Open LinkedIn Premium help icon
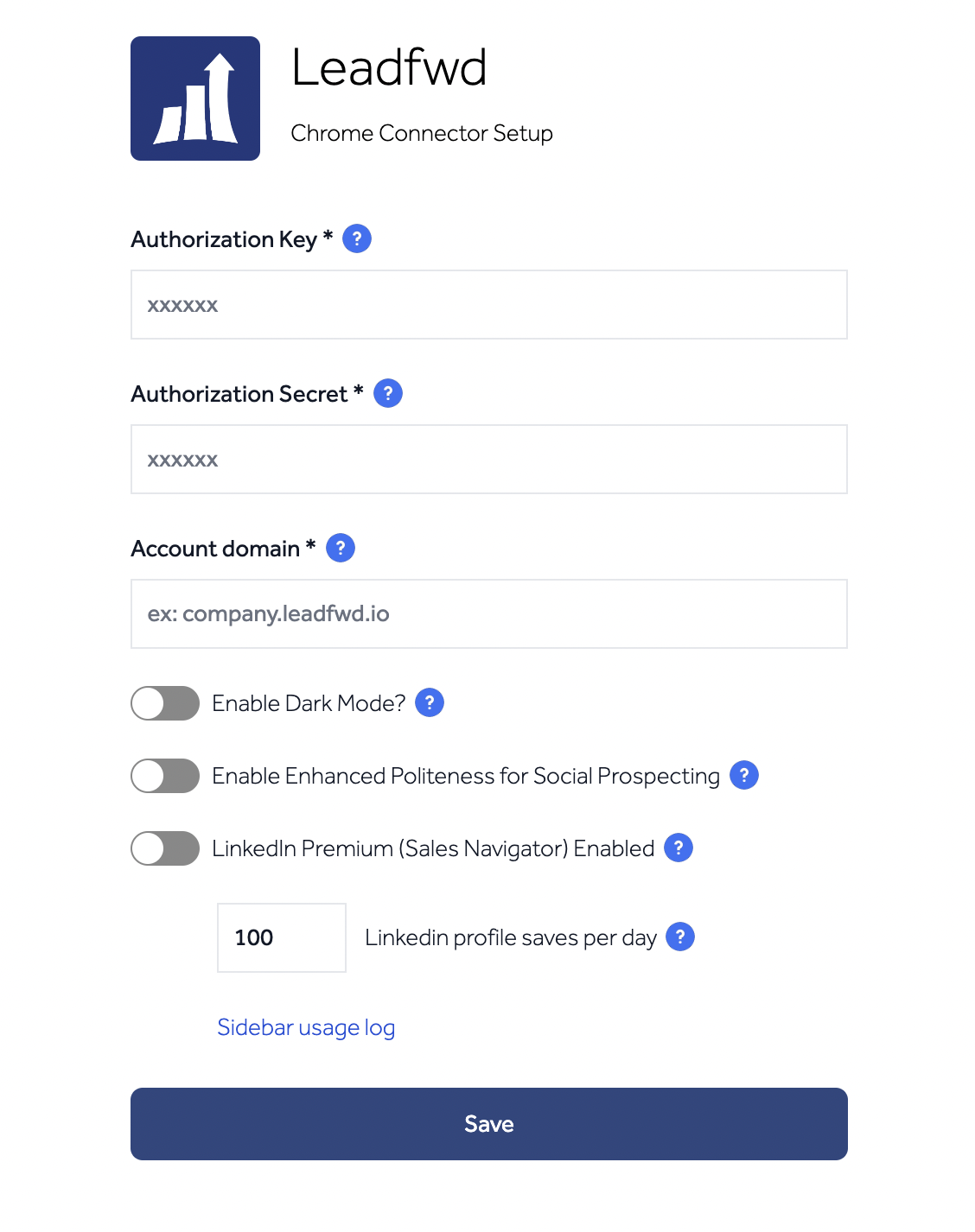Screen dimensions: 975x1232 click(x=679, y=848)
